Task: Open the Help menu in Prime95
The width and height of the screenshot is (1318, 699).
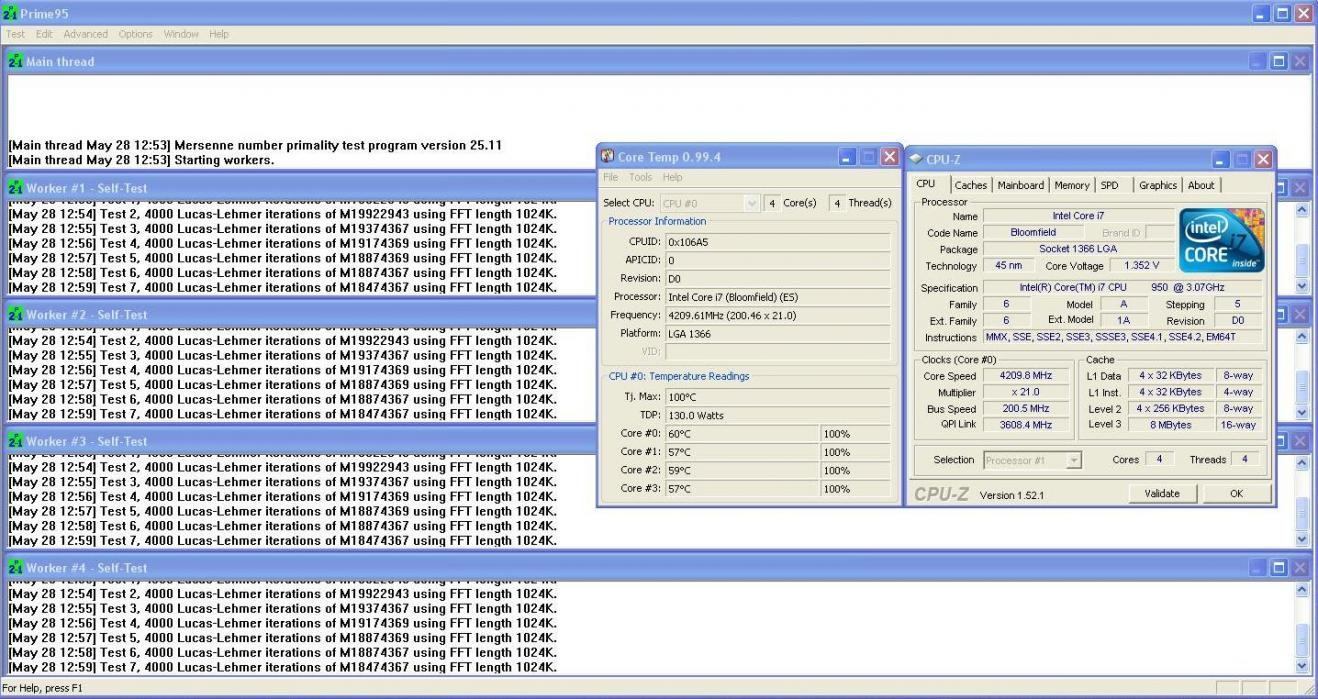Action: (219, 34)
